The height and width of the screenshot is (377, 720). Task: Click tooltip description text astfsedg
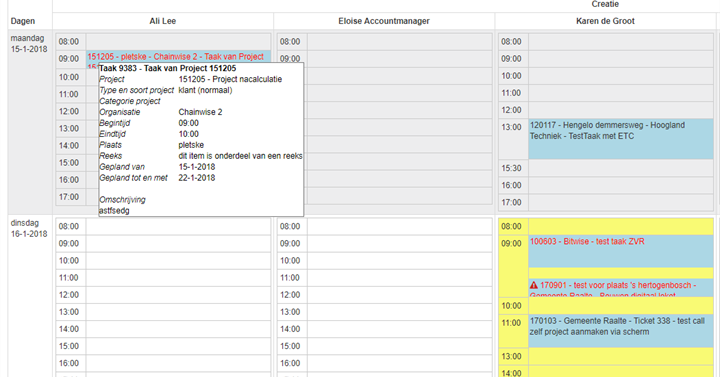coord(114,211)
